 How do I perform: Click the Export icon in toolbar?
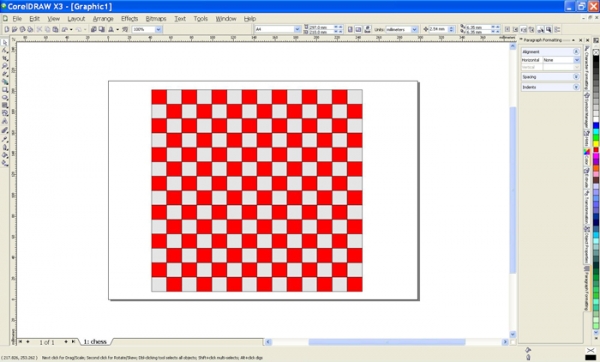(x=101, y=29)
